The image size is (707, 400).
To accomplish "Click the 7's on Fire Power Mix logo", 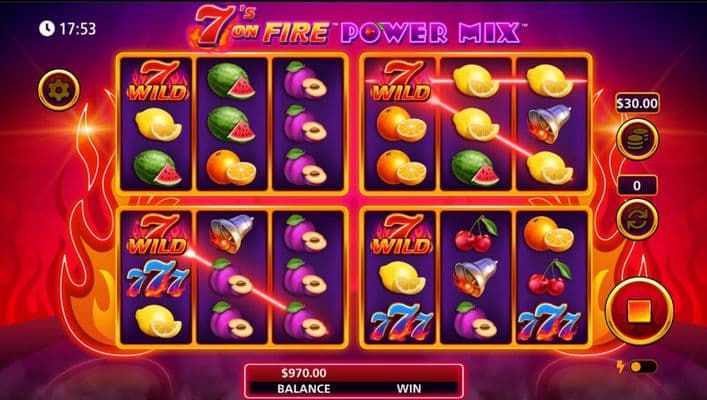I will pos(355,28).
